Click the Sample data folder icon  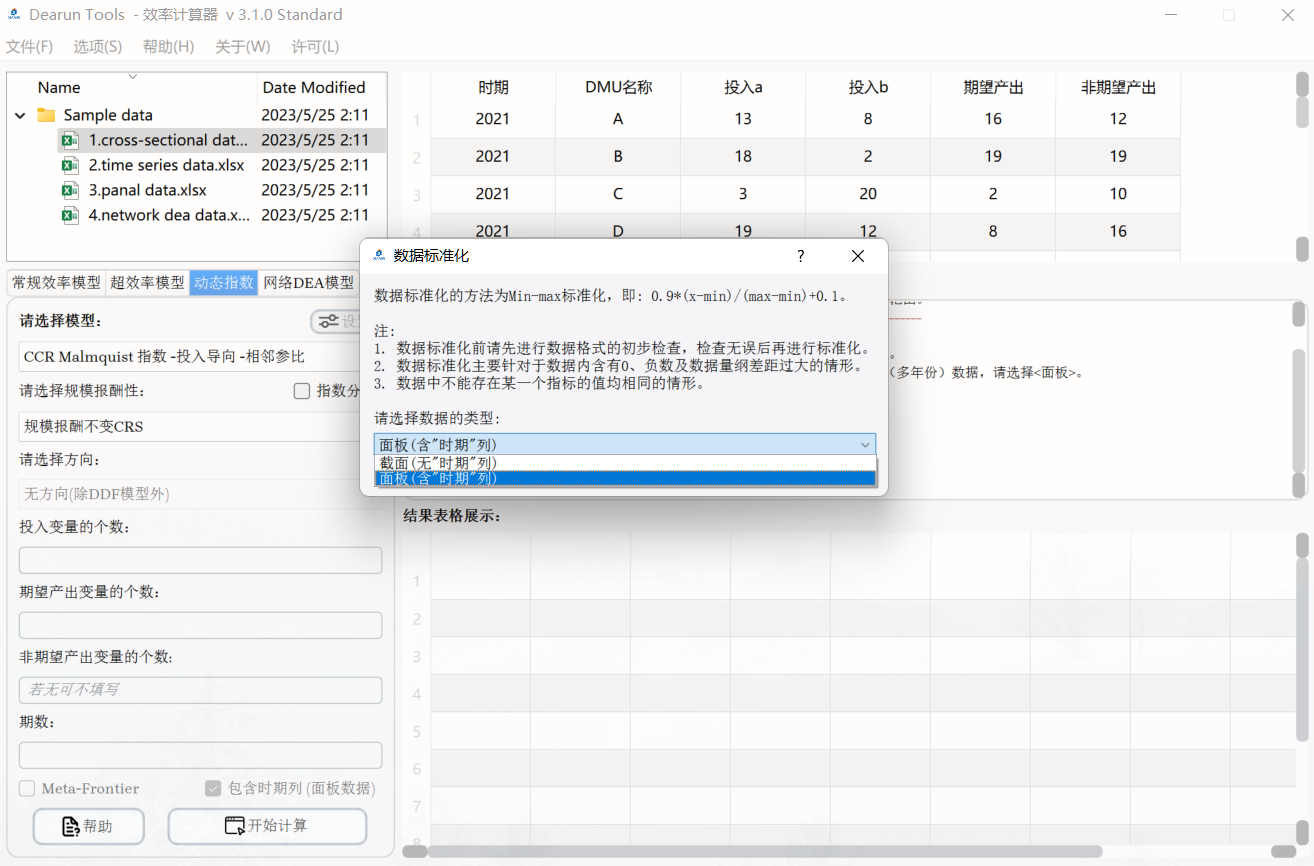(44, 114)
